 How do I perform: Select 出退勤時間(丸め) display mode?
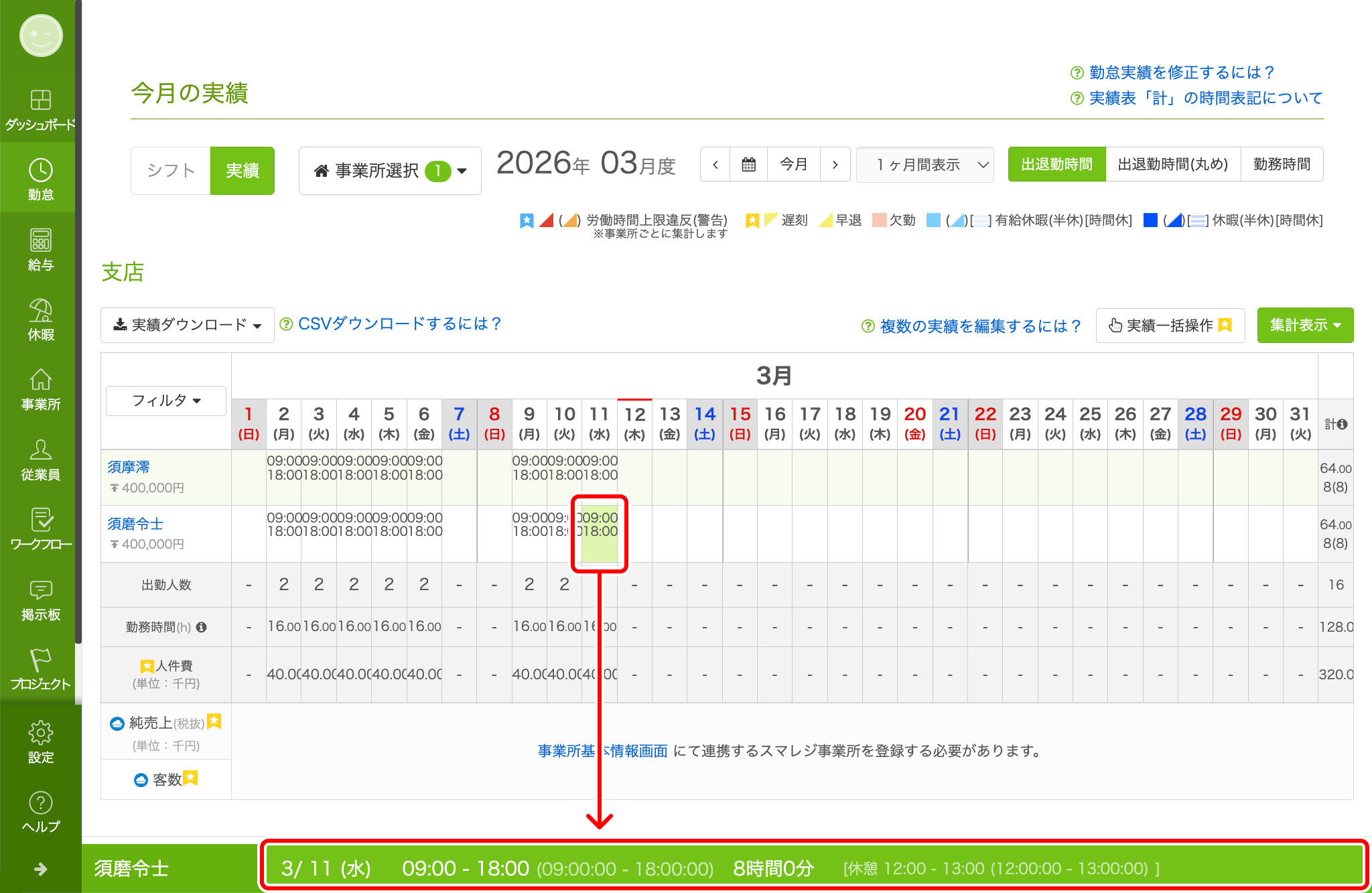click(x=1172, y=164)
